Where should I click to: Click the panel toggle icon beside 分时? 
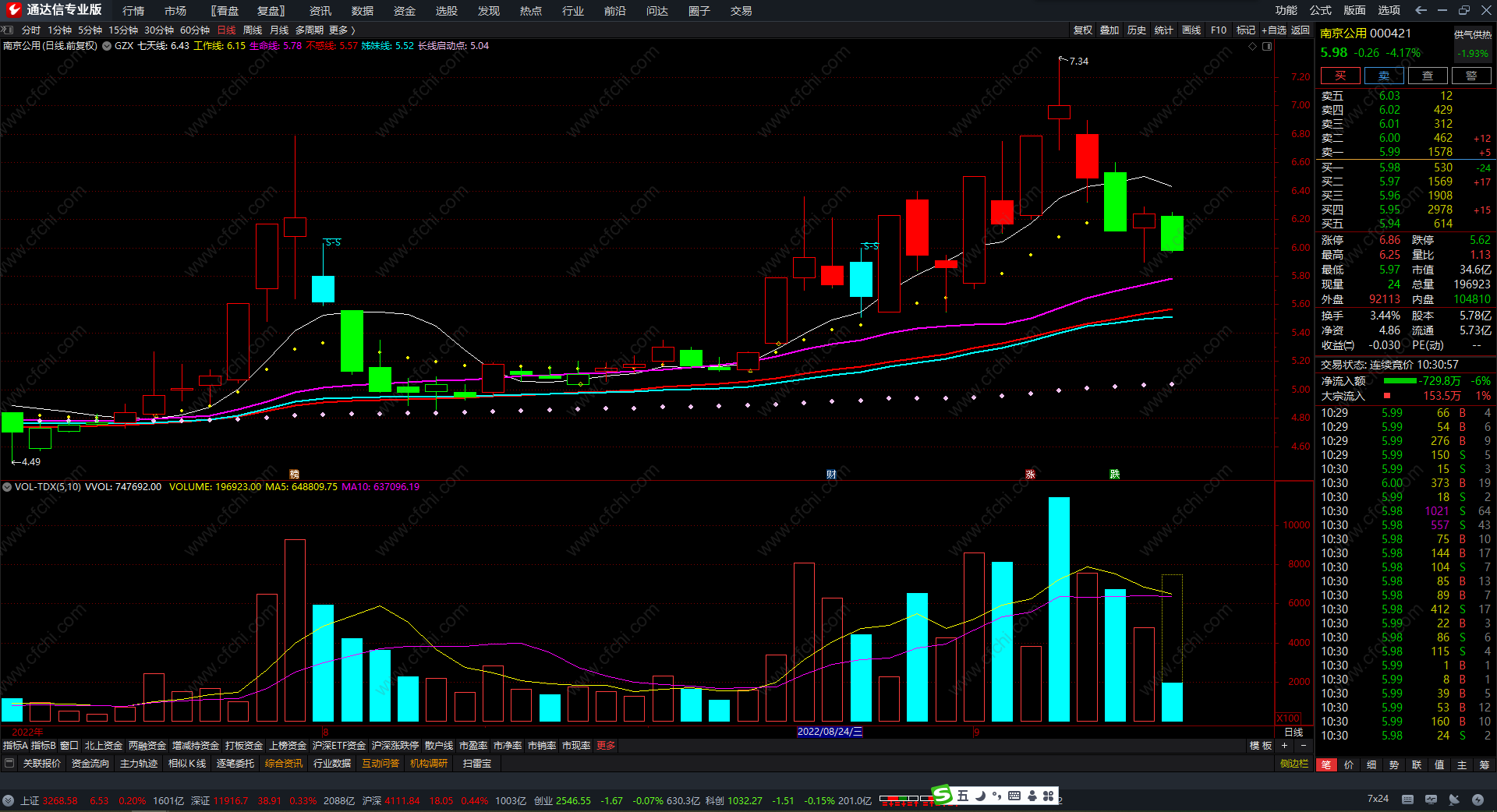coord(8,30)
